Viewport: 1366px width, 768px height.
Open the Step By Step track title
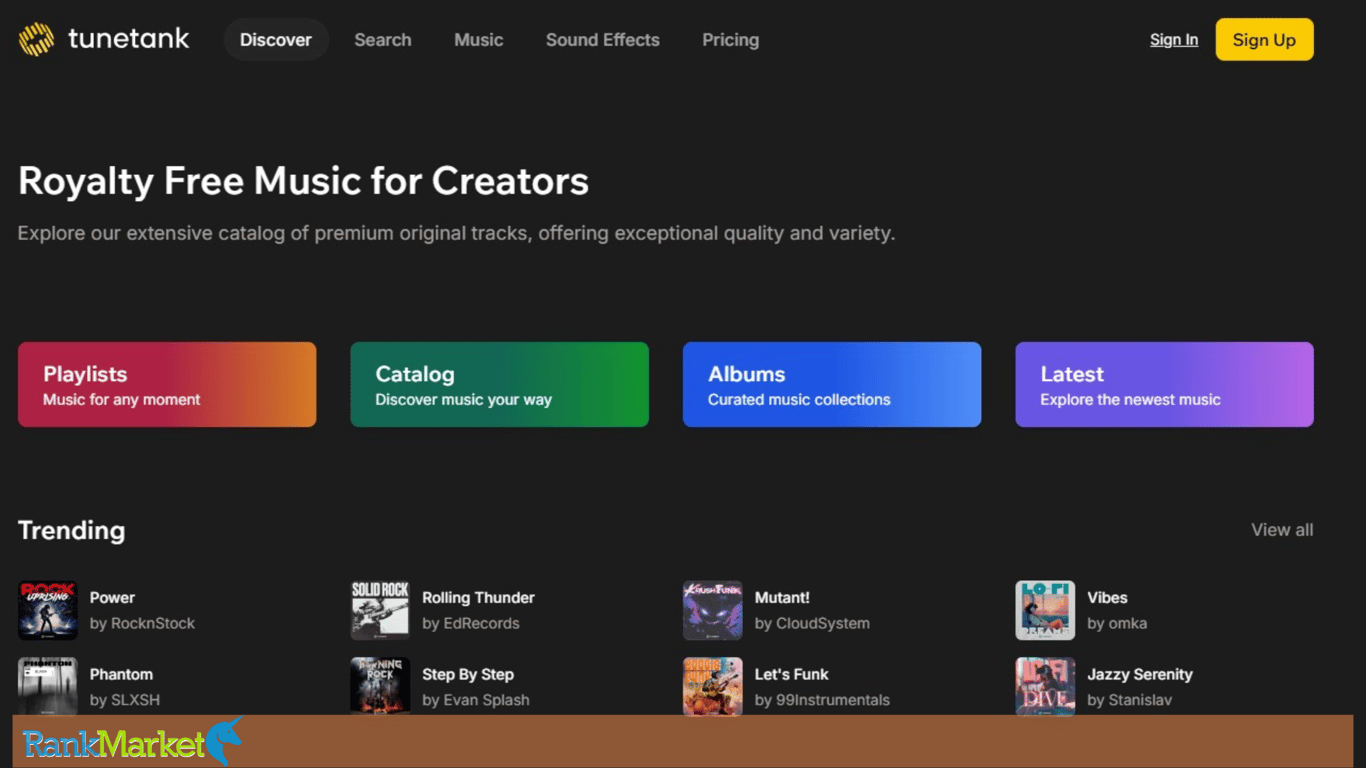(468, 674)
